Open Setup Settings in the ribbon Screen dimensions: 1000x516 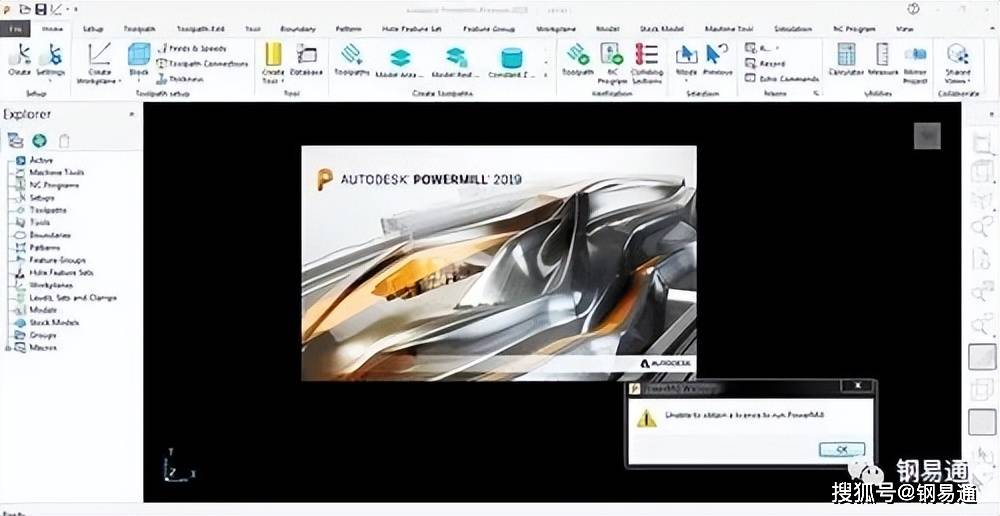[51, 59]
